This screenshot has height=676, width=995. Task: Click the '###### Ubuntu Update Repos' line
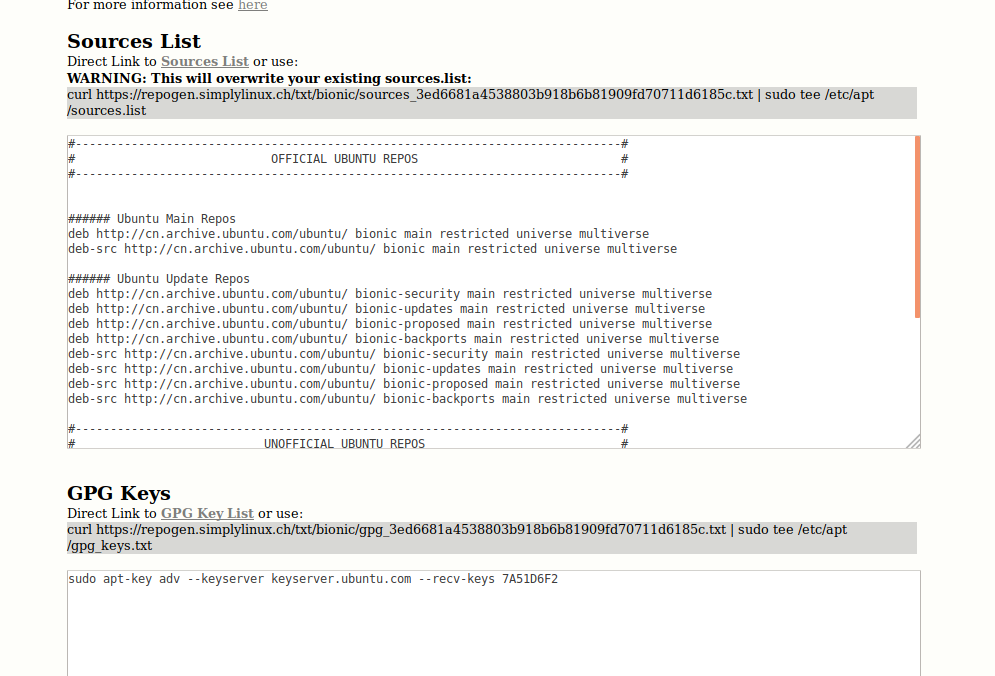pyautogui.click(x=159, y=279)
